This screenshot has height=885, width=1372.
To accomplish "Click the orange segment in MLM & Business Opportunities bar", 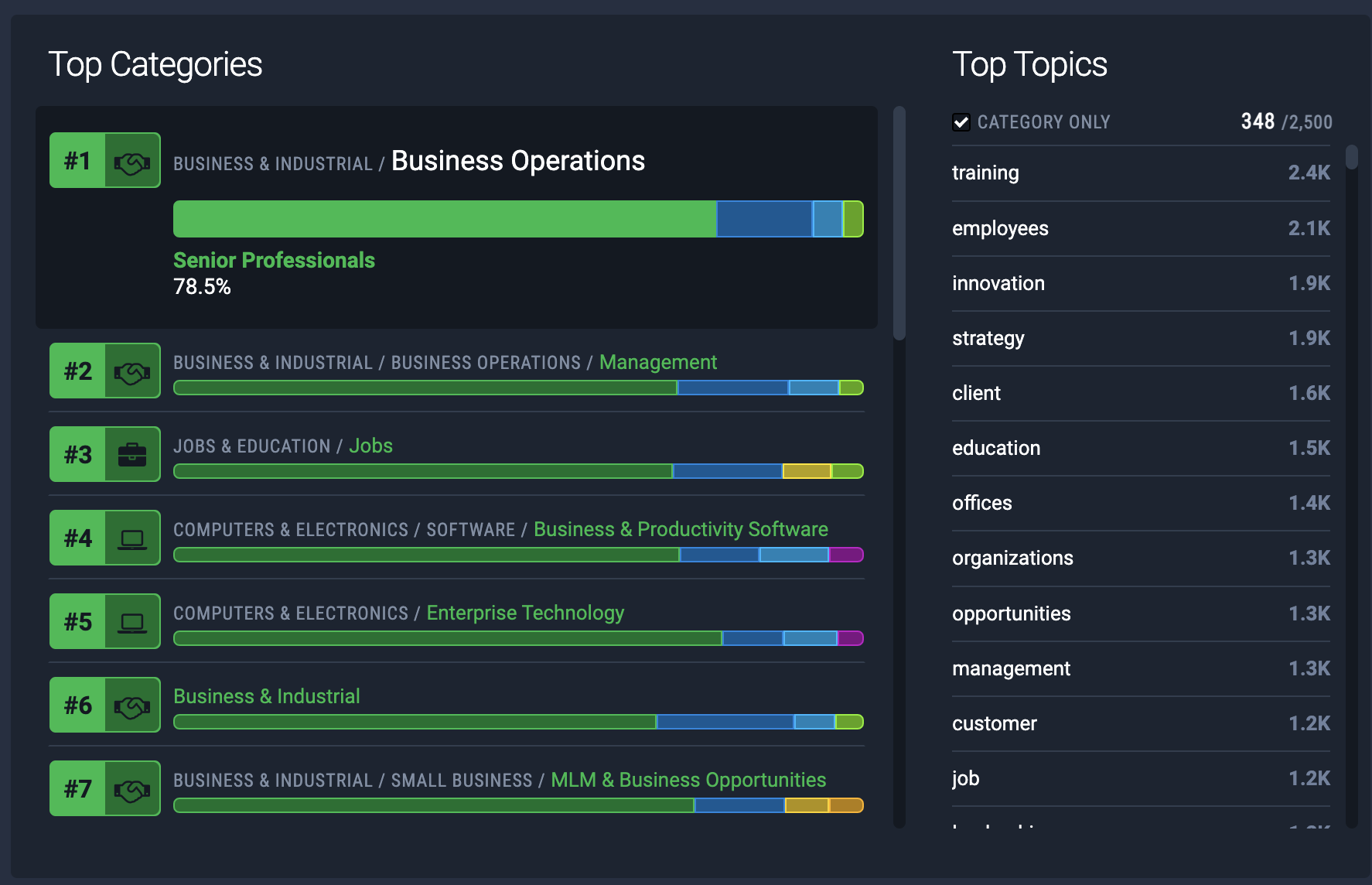I will (x=846, y=805).
